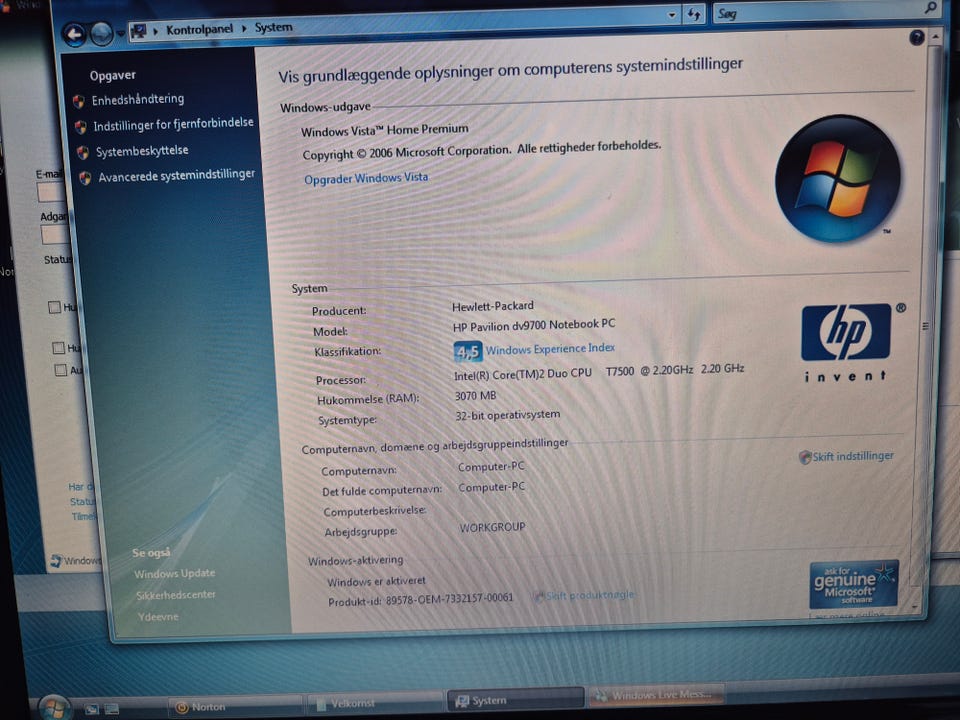Open recent pages dropdown beside navigation arrows

[120, 33]
